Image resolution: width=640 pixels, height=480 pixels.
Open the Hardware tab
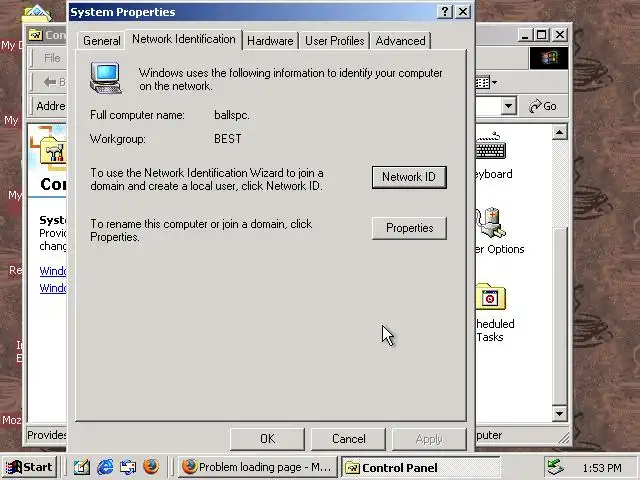270,41
